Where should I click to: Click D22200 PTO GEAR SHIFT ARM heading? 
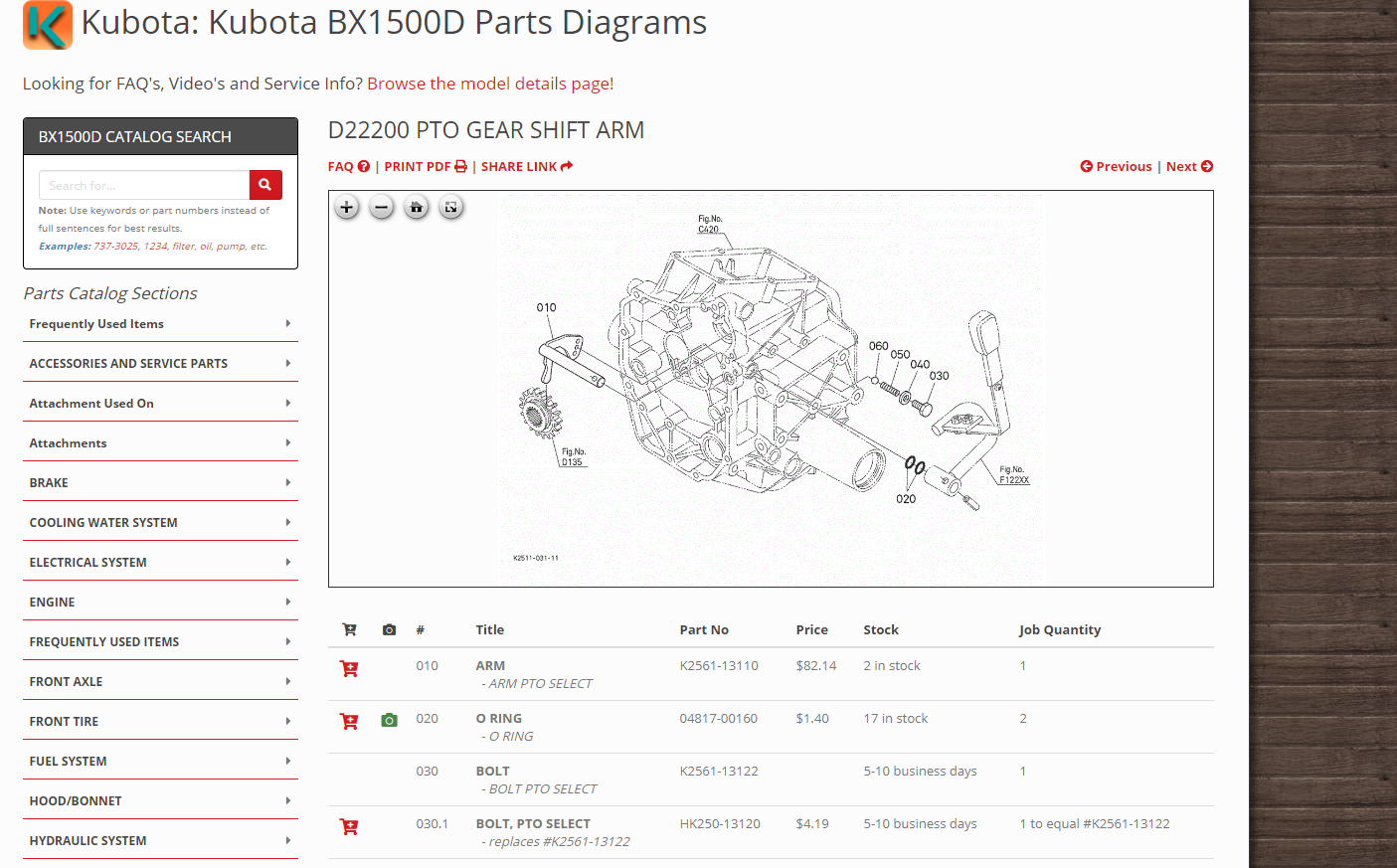[486, 130]
